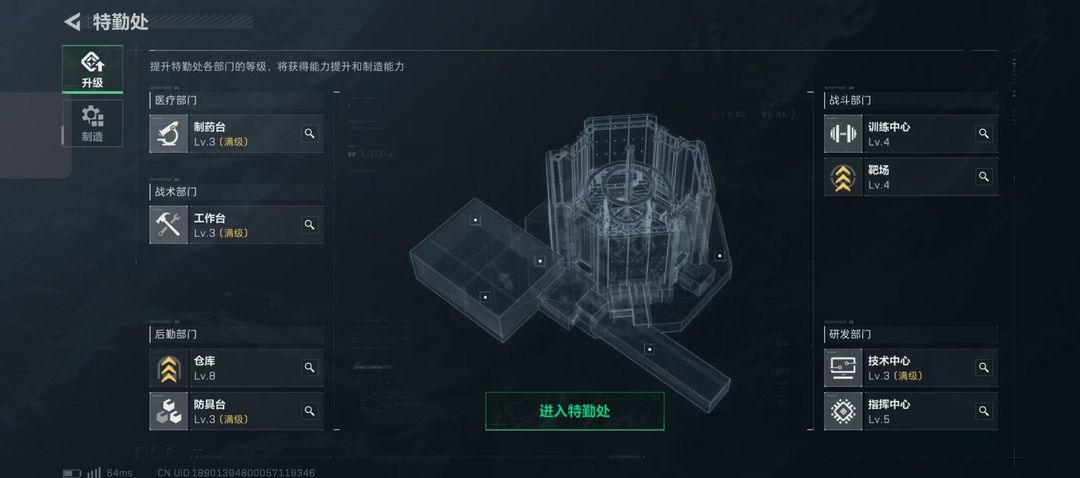Click the 仓库 upgrade chevrons icon
Image resolution: width=1080 pixels, height=478 pixels.
(x=168, y=368)
